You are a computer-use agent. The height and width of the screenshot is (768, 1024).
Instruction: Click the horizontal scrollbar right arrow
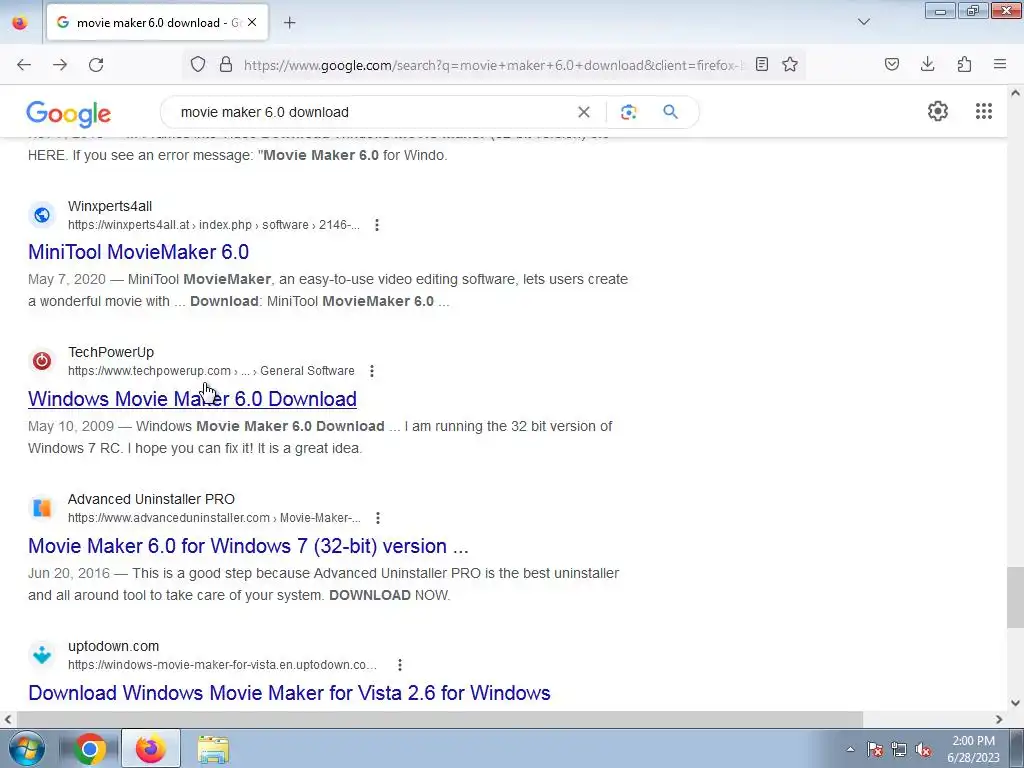(x=999, y=720)
